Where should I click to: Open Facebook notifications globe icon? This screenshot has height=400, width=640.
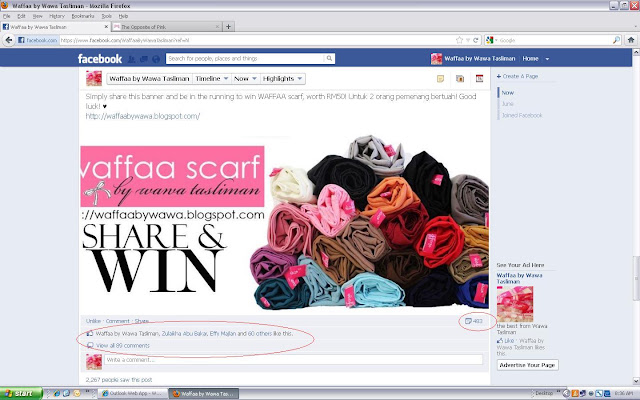(156, 59)
